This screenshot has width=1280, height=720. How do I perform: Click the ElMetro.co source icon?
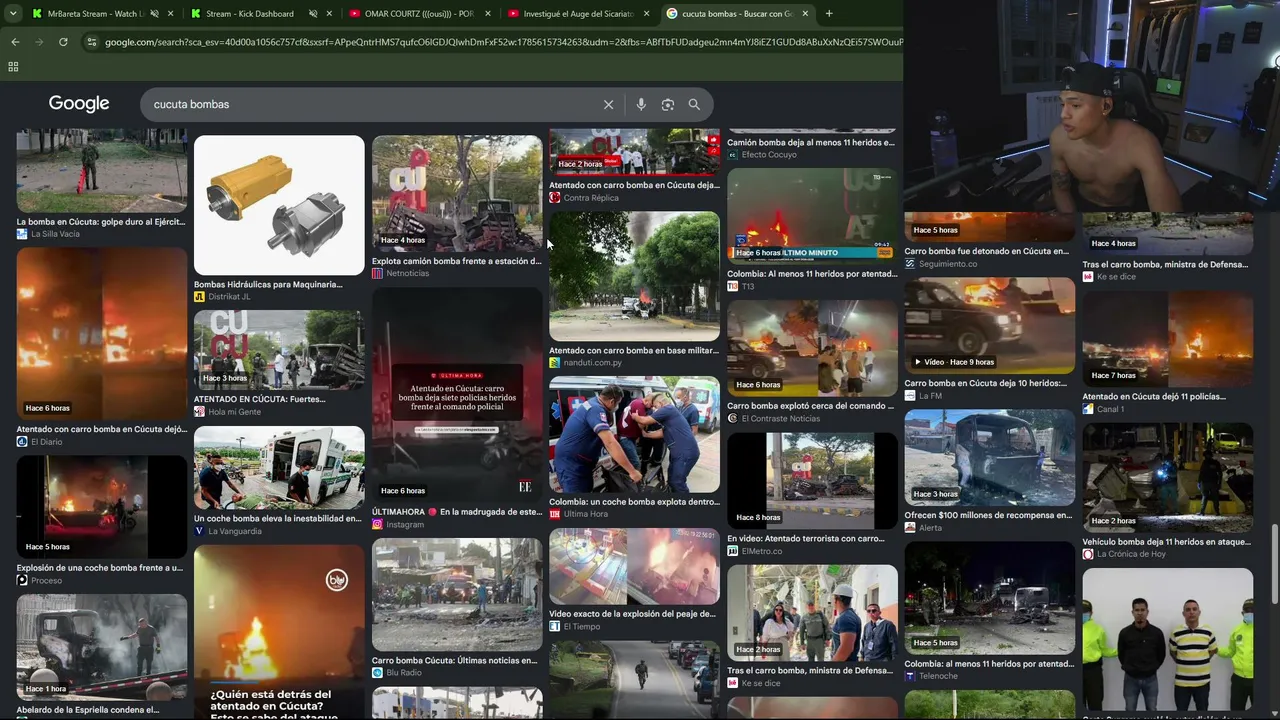732,551
